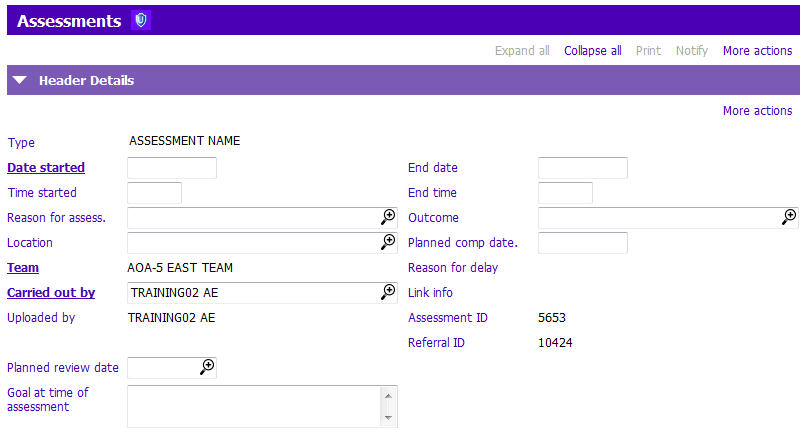Focus the Outcome input field
This screenshot has width=805, height=433.
coord(668,218)
